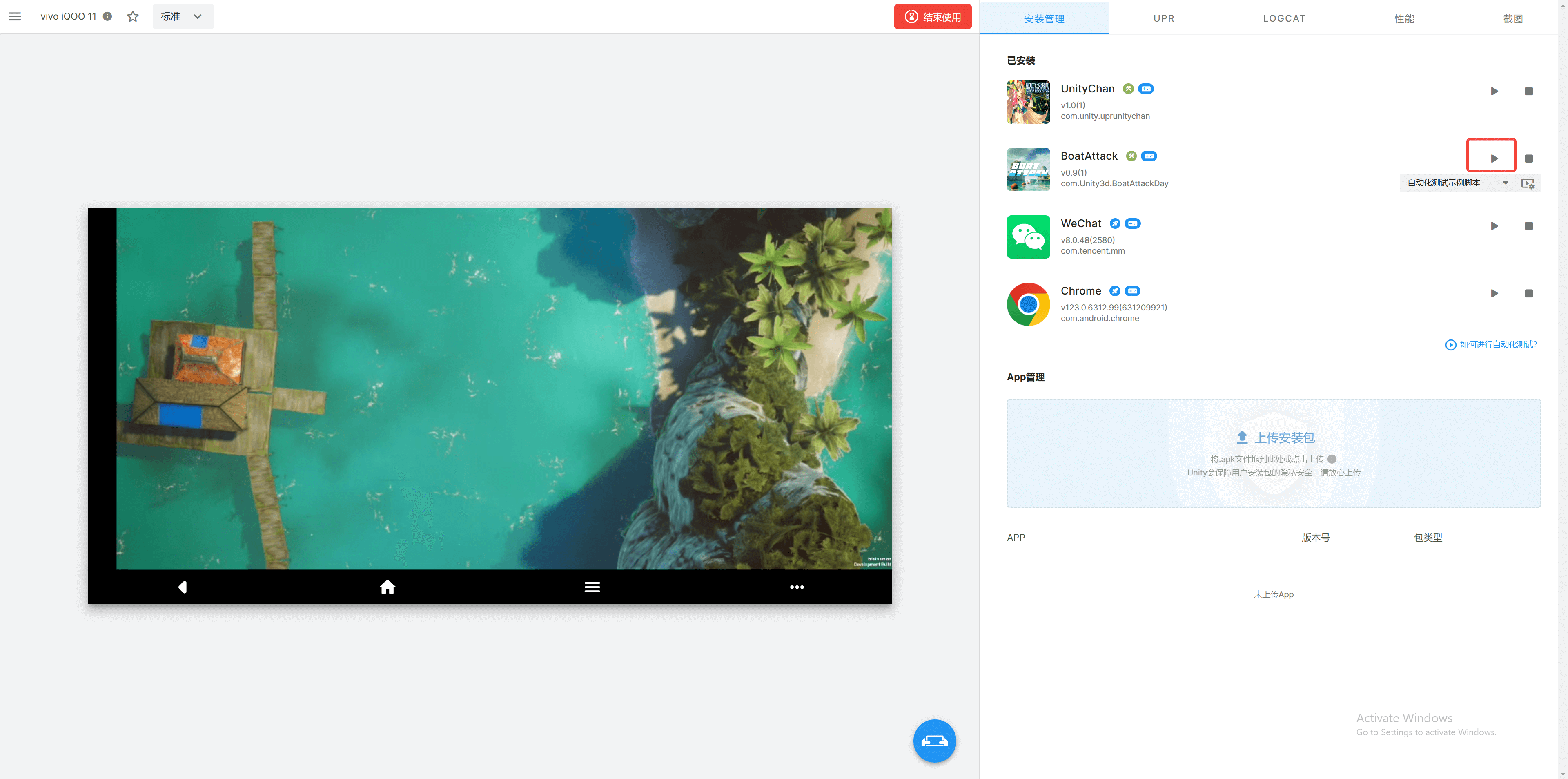
Task: Switch to the UPR tab
Action: [1163, 18]
